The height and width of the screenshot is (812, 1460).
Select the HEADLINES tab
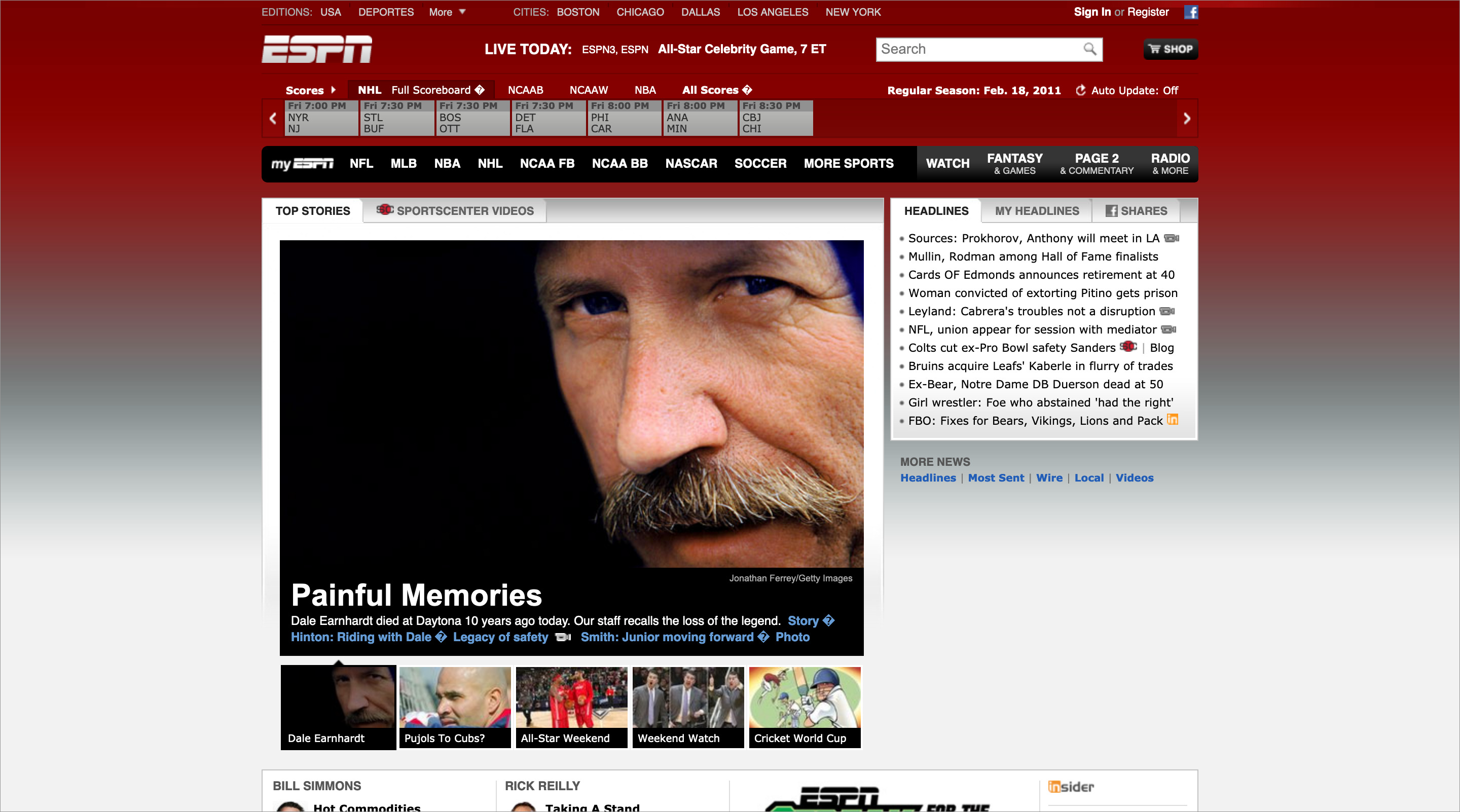click(x=936, y=211)
